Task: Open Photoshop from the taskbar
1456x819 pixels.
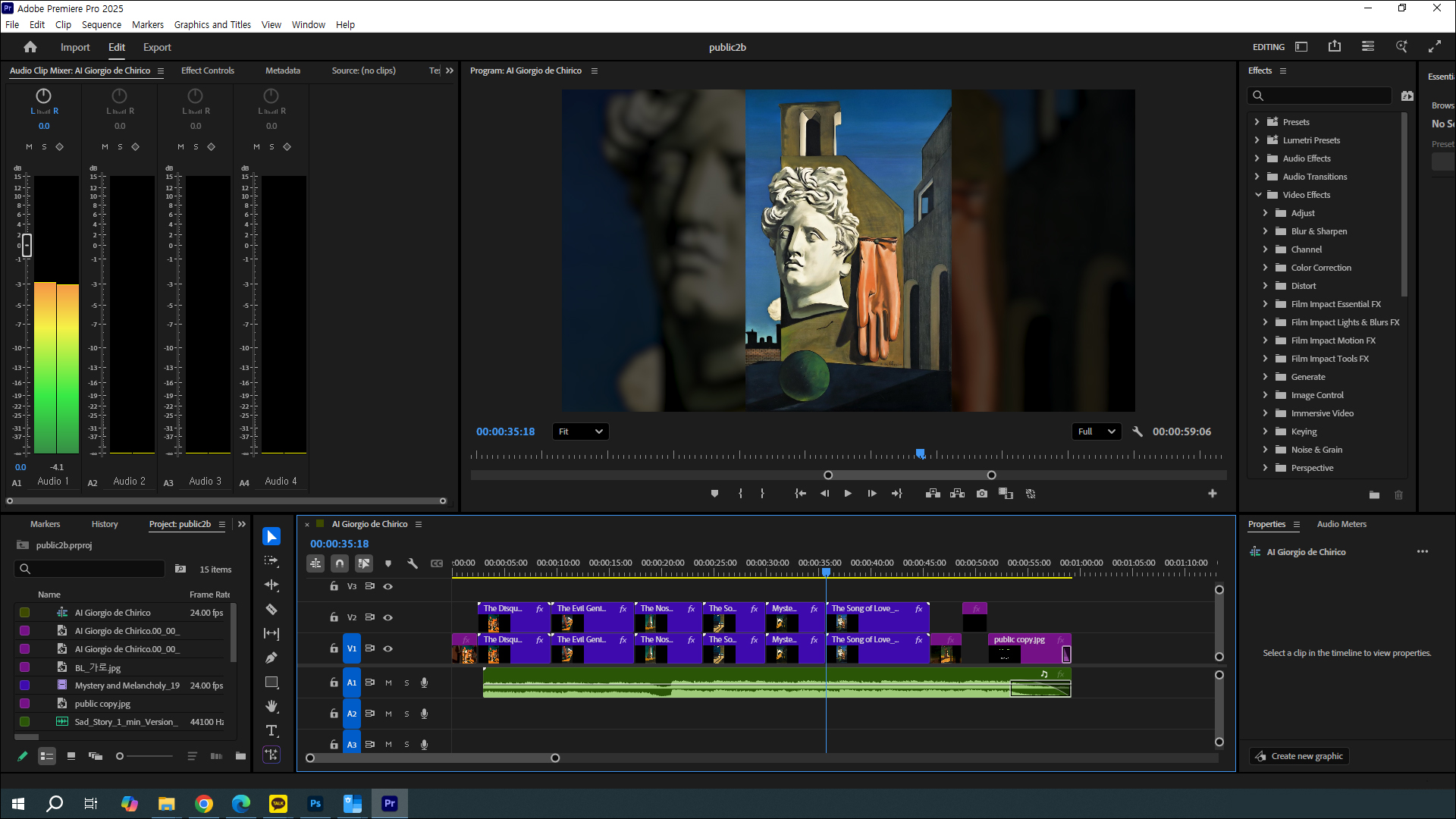Action: coord(315,803)
